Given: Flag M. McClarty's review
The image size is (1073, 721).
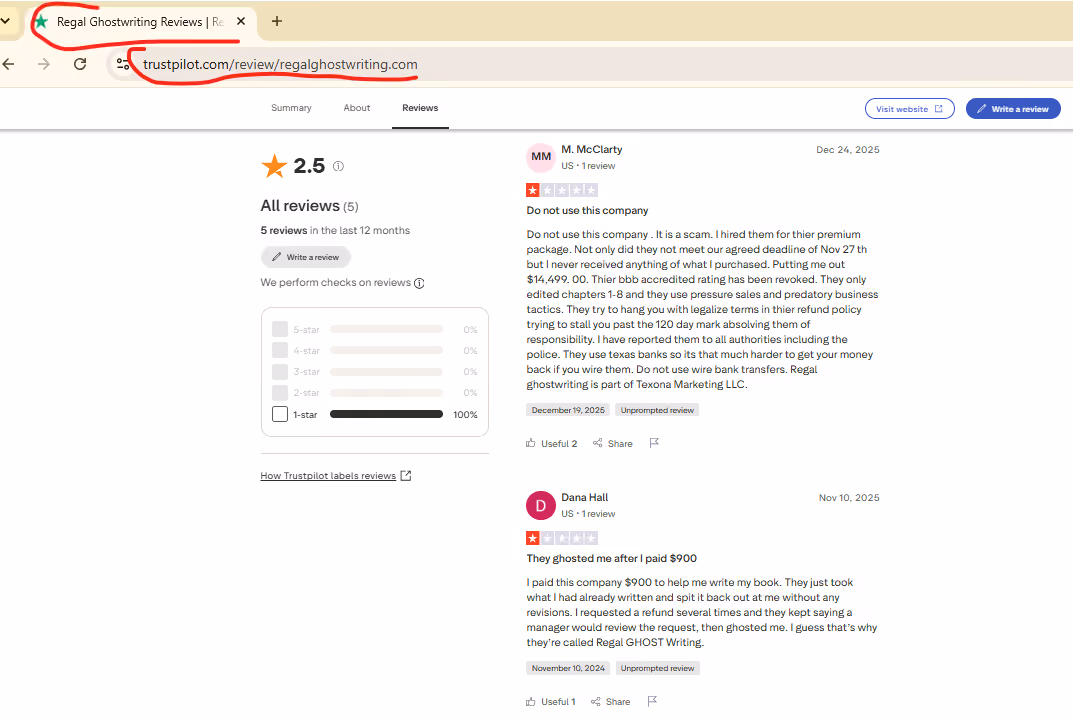Looking at the screenshot, I should 654,443.
